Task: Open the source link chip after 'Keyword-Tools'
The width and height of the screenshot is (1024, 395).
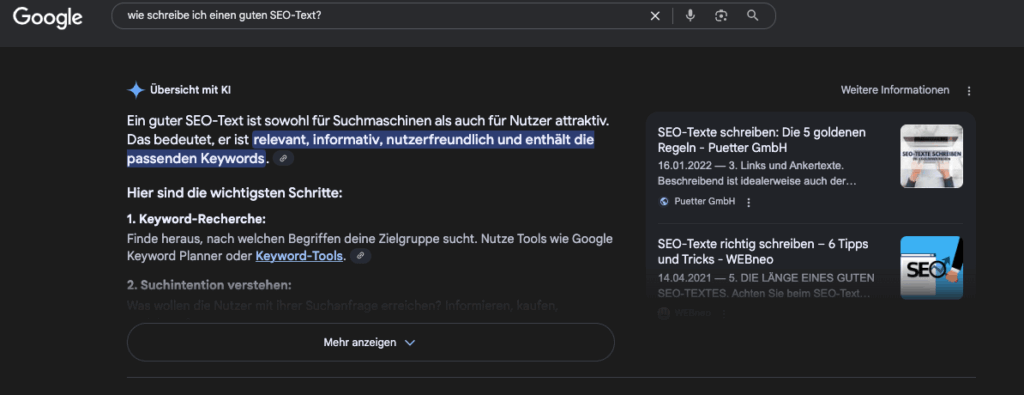Action: pyautogui.click(x=360, y=256)
